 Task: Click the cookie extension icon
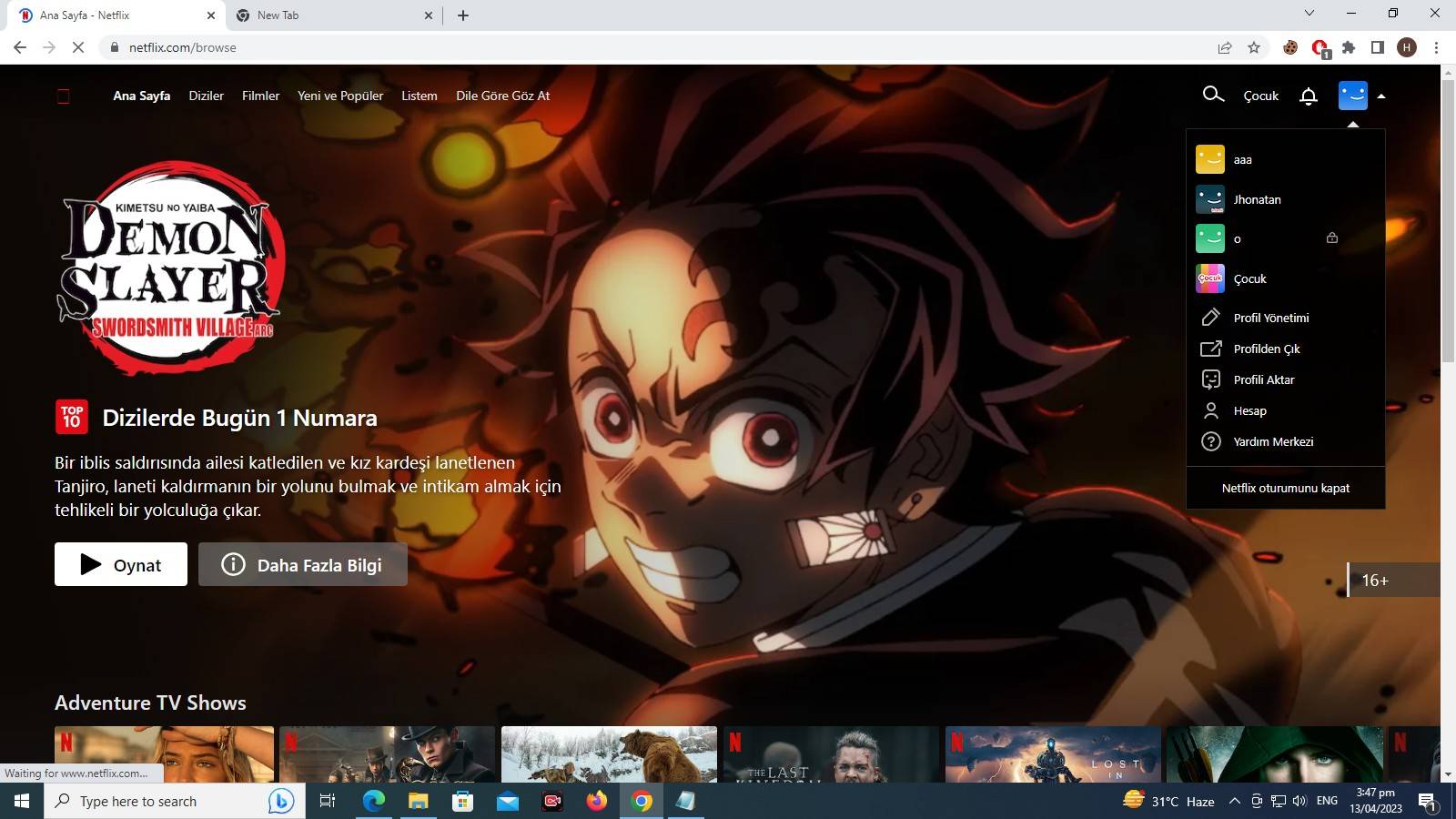1290,47
